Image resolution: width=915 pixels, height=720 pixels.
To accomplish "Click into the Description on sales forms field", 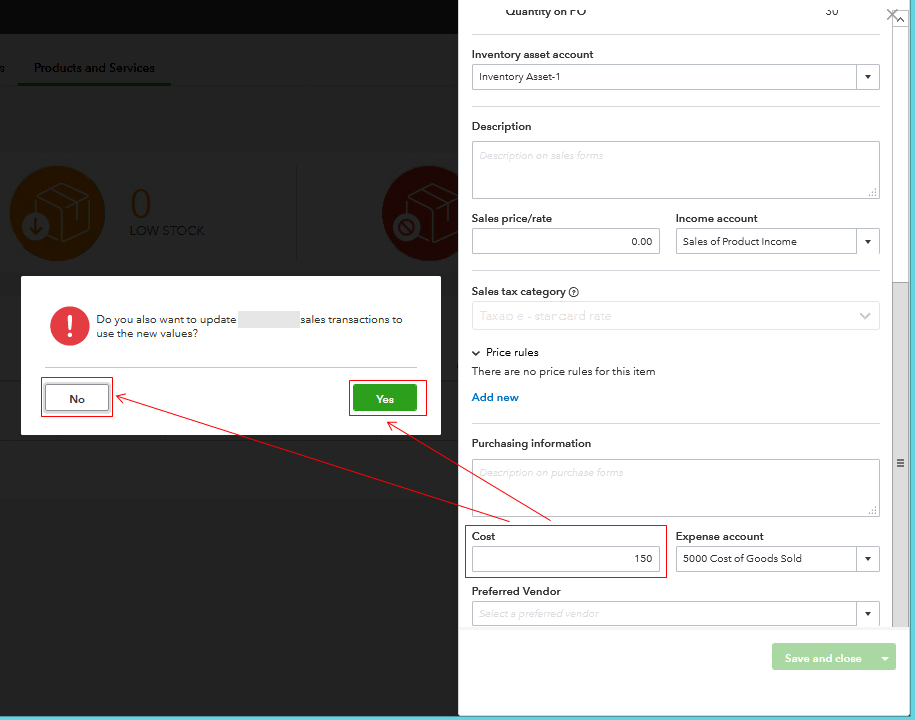I will point(675,170).
